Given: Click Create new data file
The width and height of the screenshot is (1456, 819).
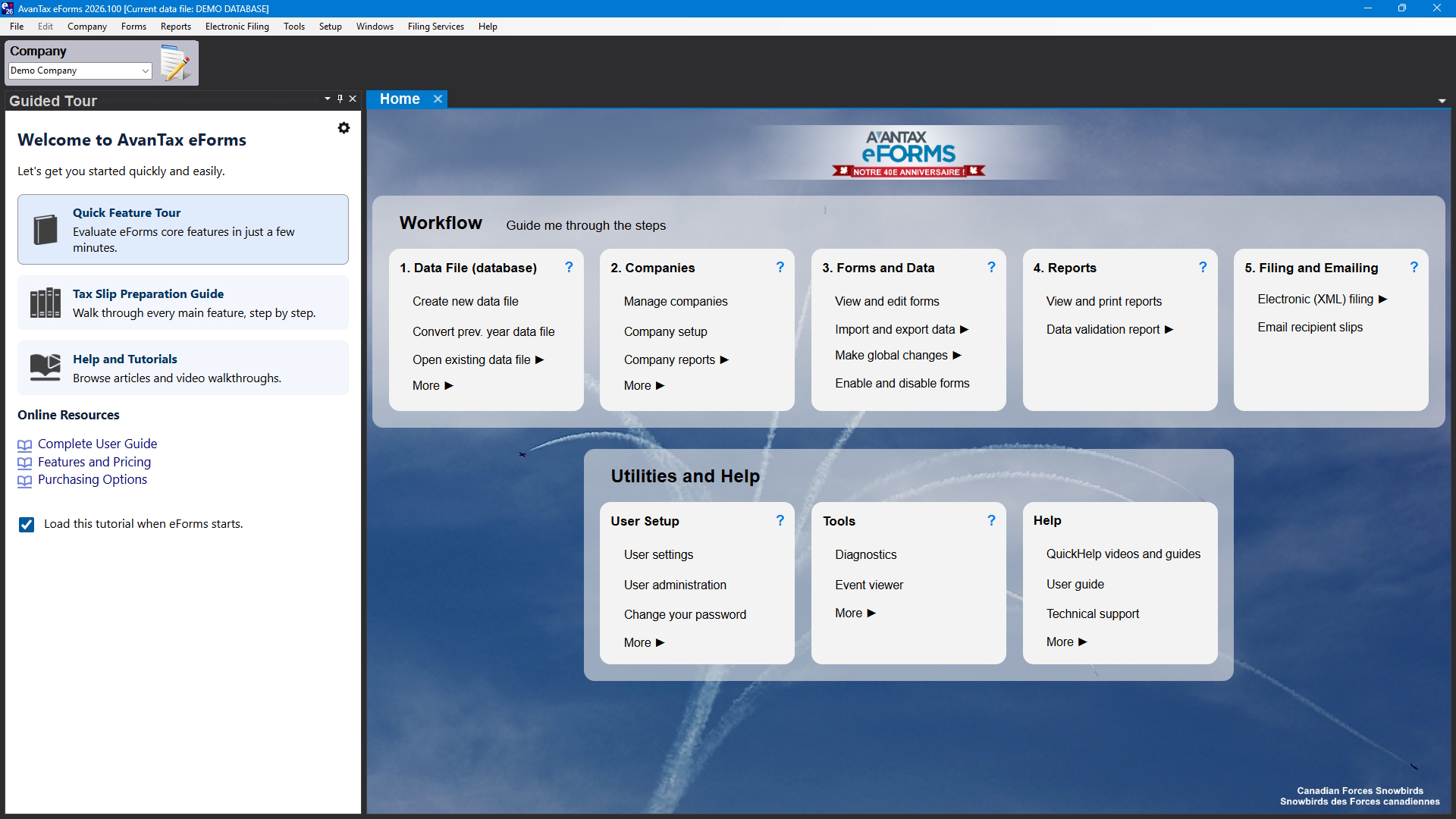Looking at the screenshot, I should click(x=466, y=301).
